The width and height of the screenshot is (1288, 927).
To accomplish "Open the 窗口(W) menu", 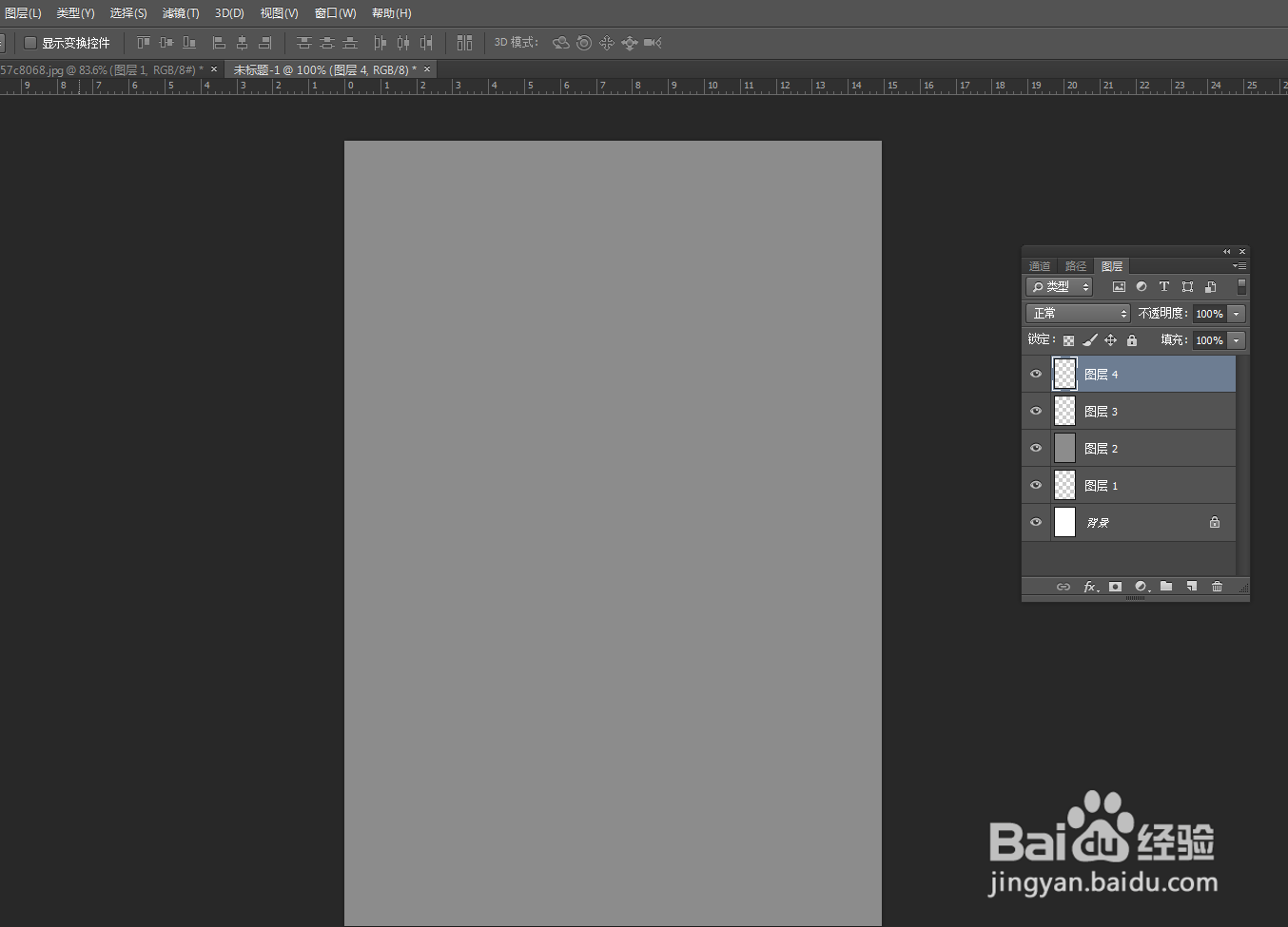I will pyautogui.click(x=336, y=13).
